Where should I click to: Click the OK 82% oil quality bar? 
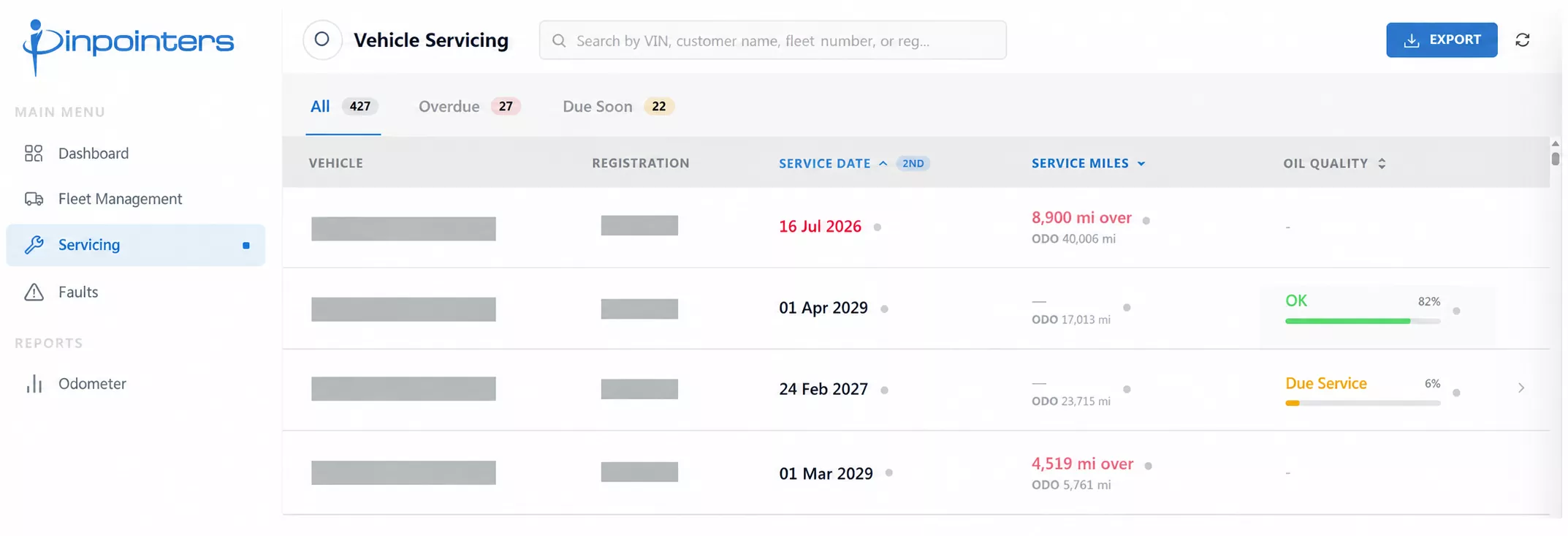point(1363,321)
